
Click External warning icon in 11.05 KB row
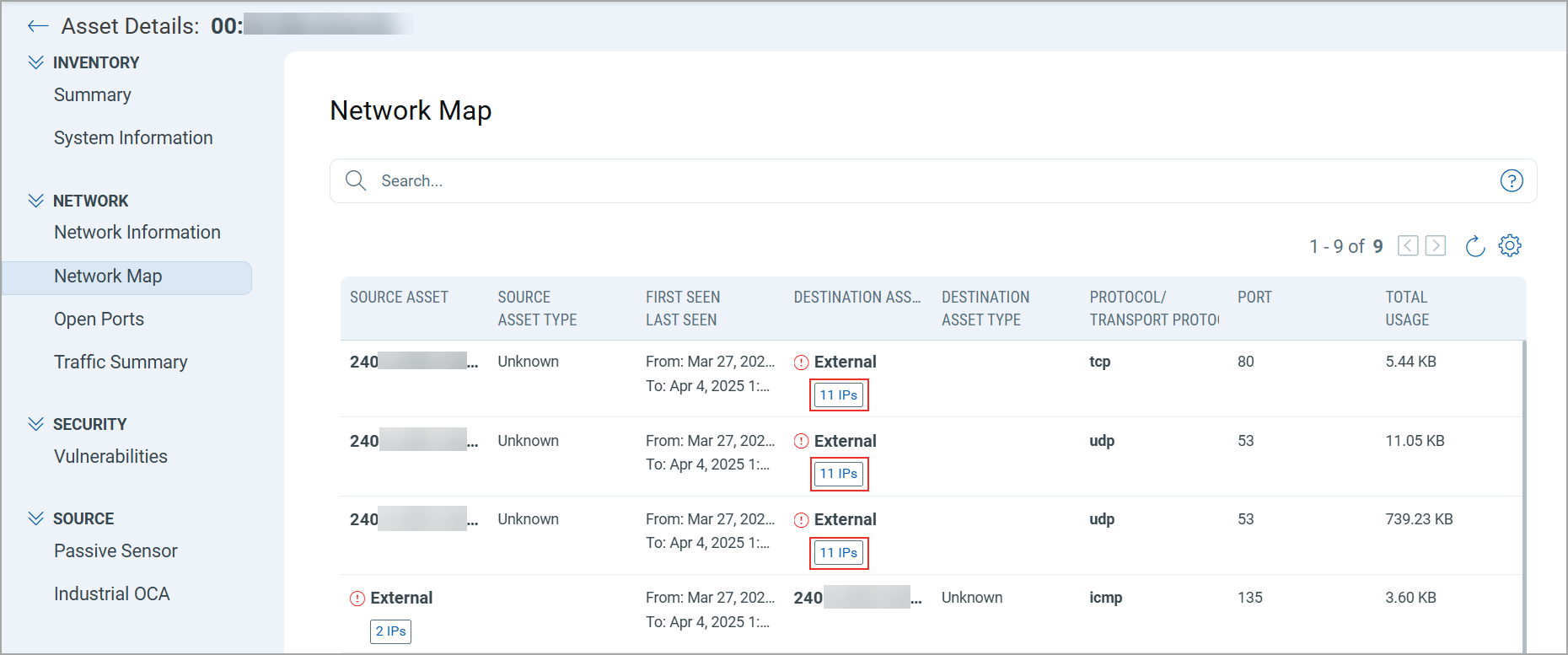click(x=801, y=441)
